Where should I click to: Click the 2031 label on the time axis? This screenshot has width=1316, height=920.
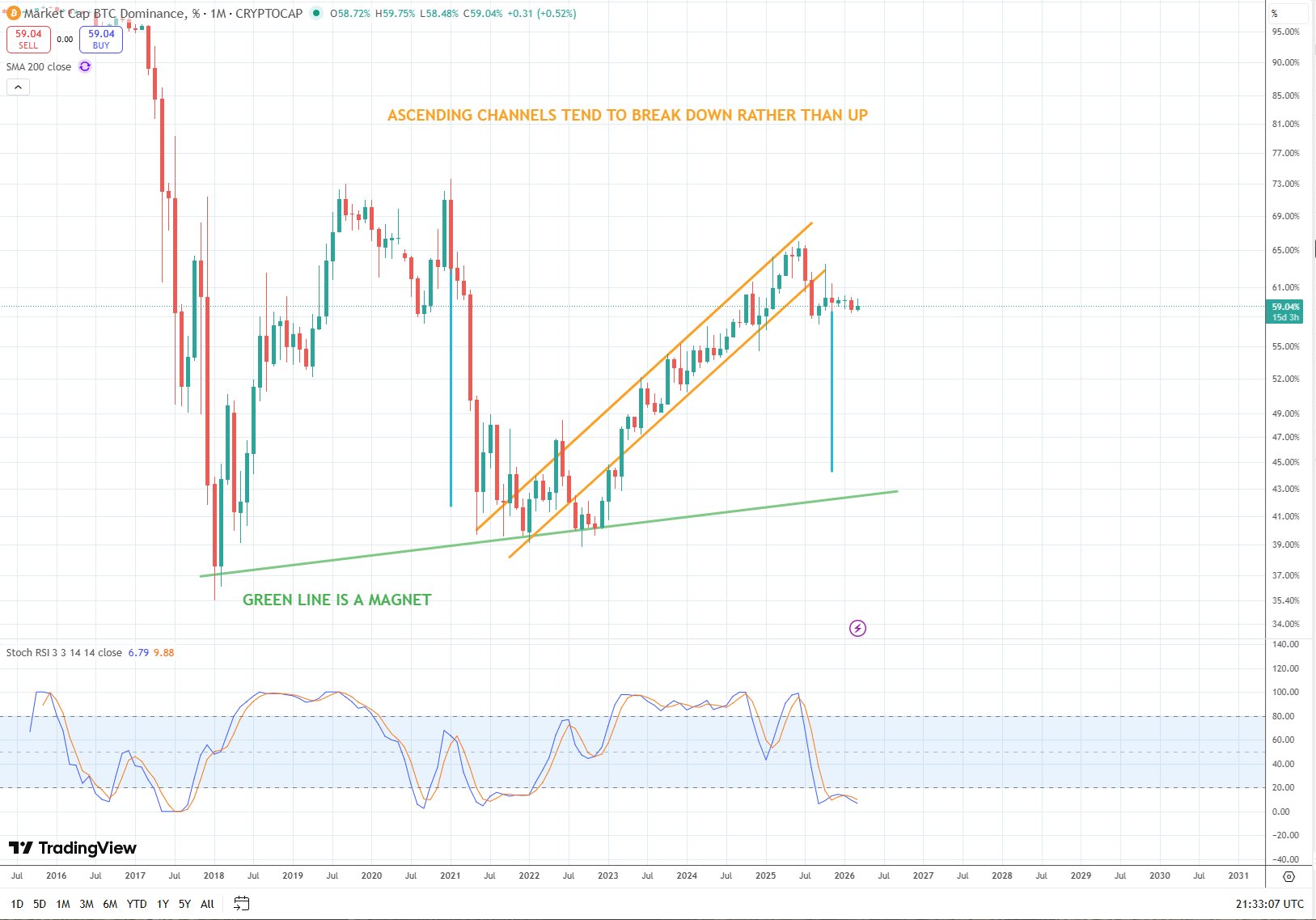[x=1238, y=875]
